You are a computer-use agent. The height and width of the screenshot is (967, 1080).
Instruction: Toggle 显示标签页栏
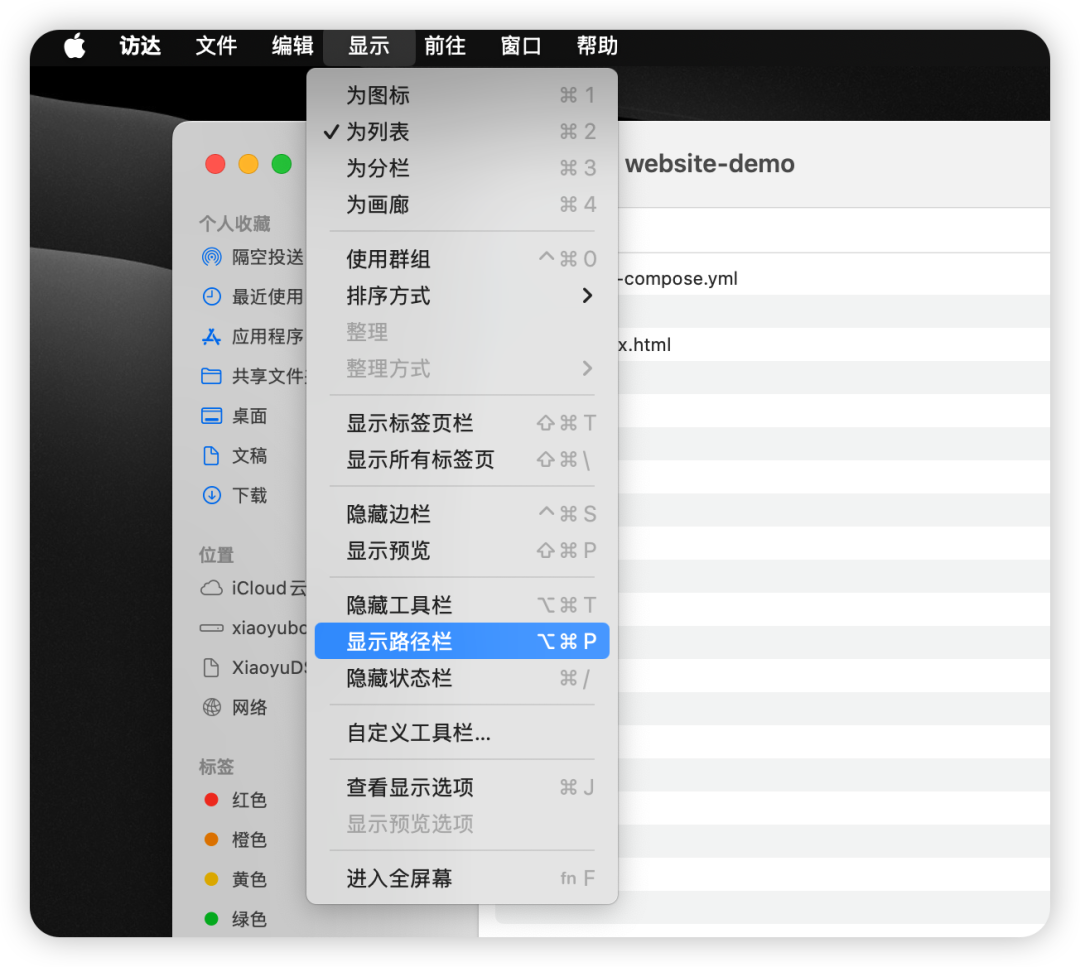point(462,423)
